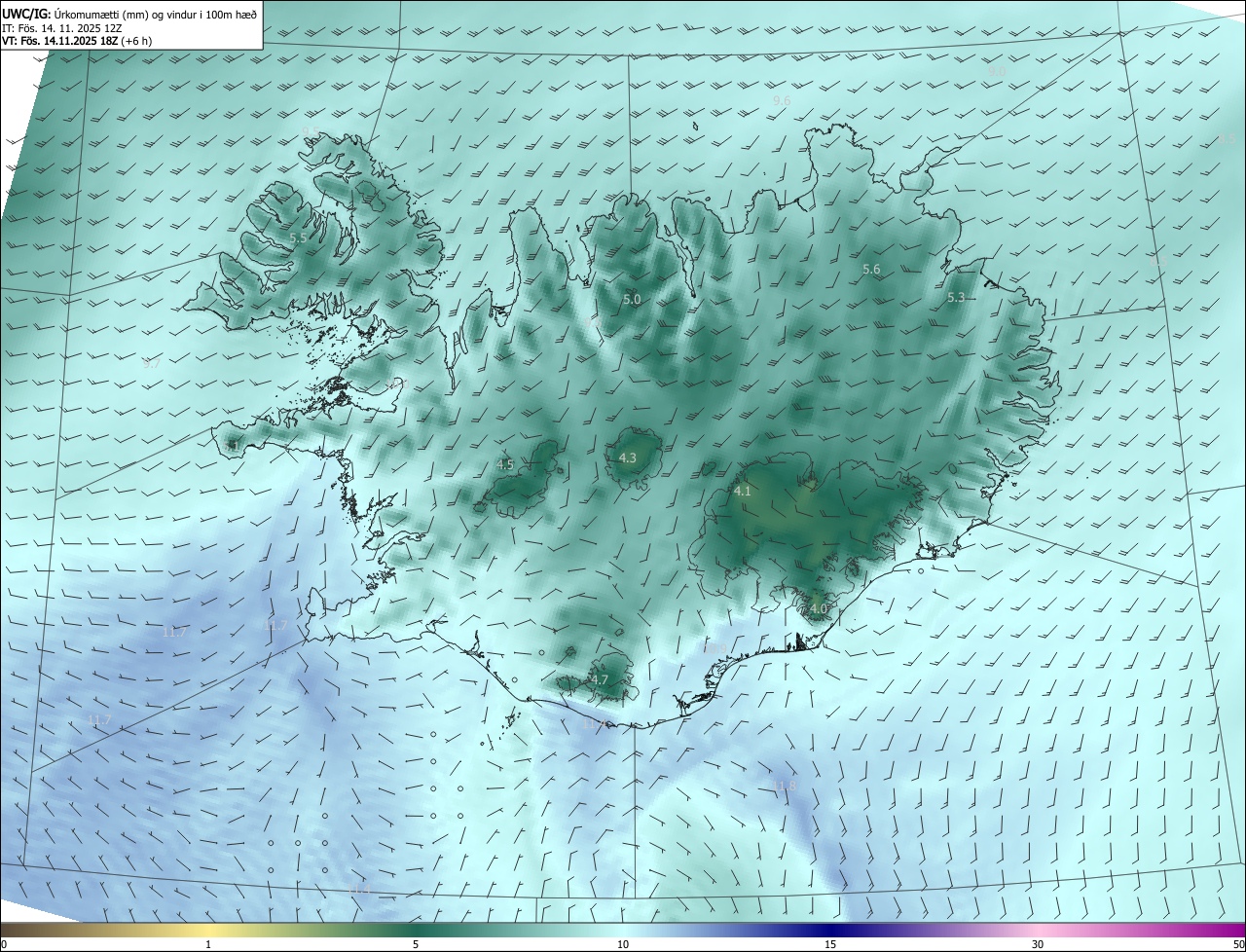Click the '10' tick on the color scale
Viewport: 1246px width, 952px height.
[x=623, y=945]
